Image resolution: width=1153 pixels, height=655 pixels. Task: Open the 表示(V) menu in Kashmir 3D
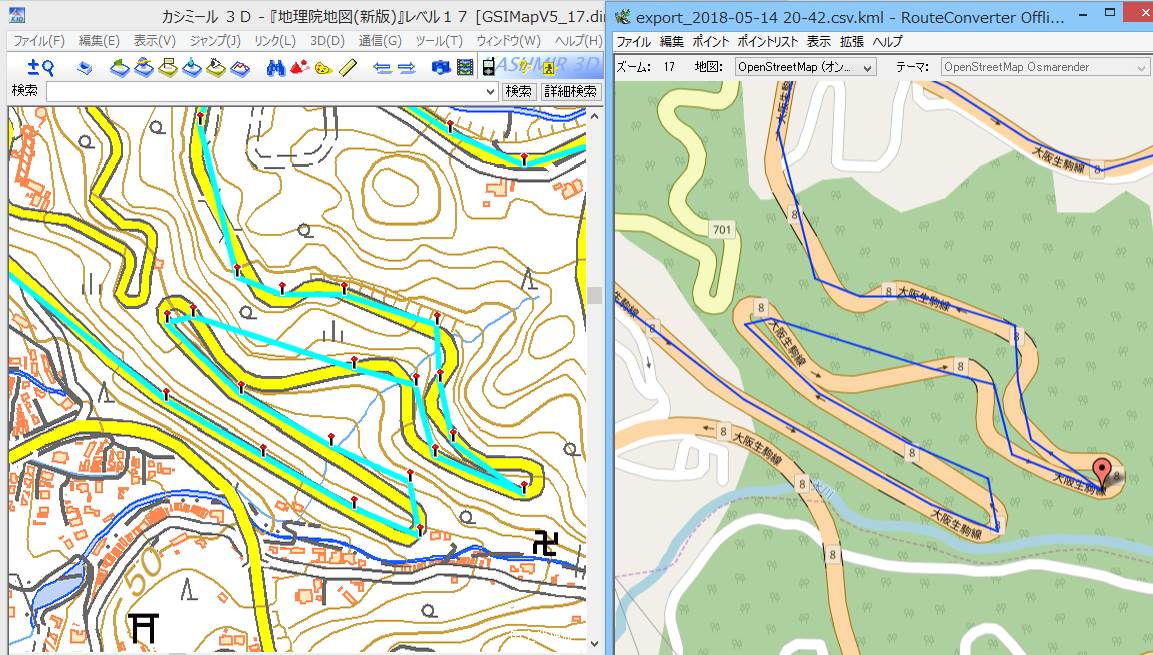pos(154,41)
